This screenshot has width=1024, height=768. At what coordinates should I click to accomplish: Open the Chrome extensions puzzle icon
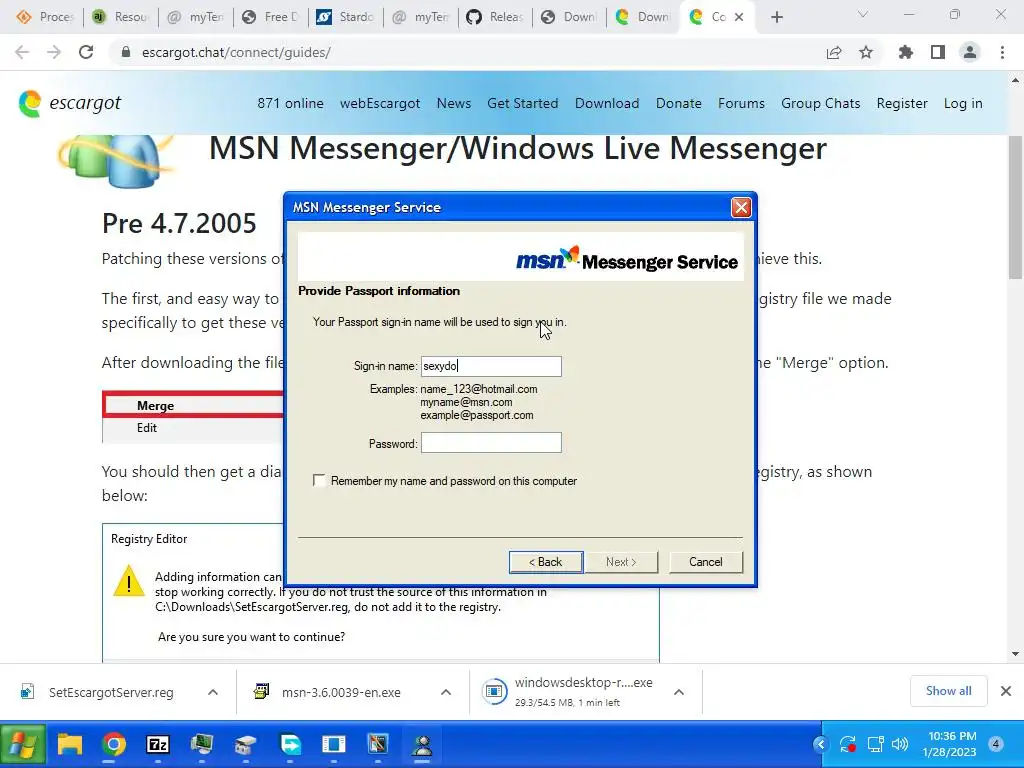tap(906, 52)
